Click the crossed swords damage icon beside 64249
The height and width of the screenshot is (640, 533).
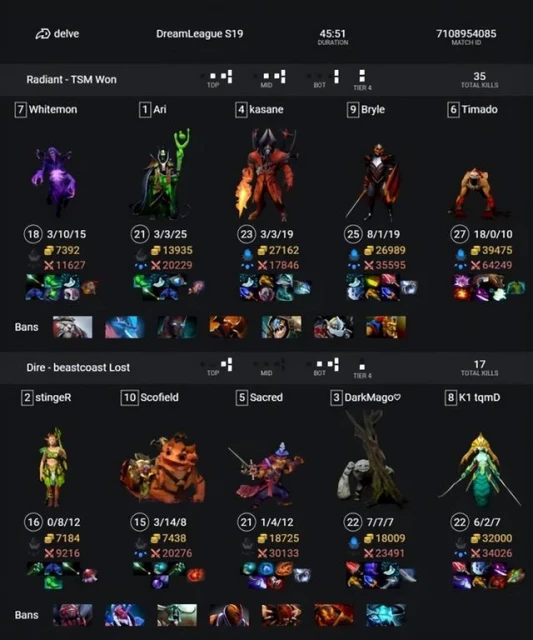475,265
